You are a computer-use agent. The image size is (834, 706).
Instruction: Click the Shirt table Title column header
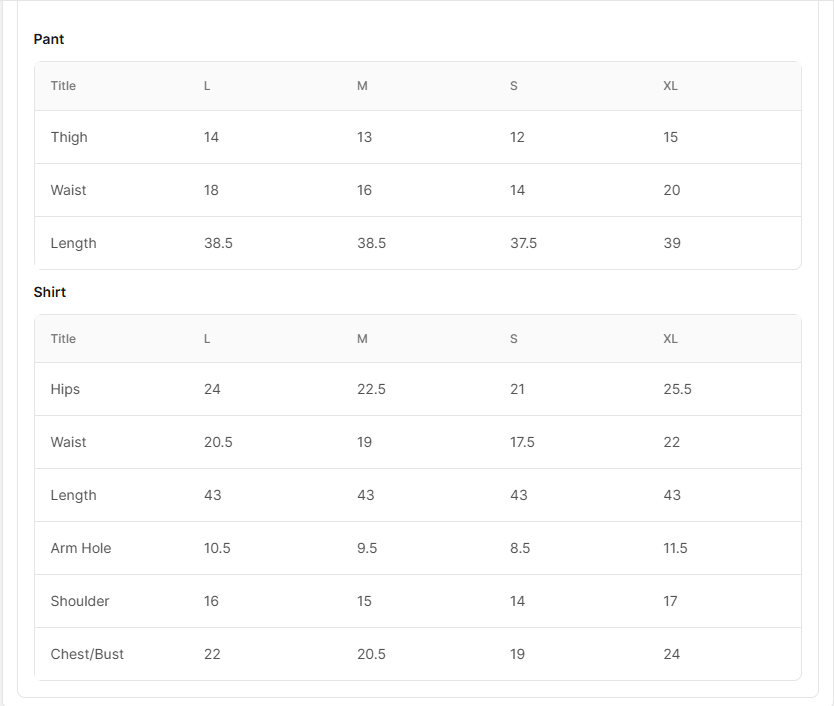click(63, 339)
